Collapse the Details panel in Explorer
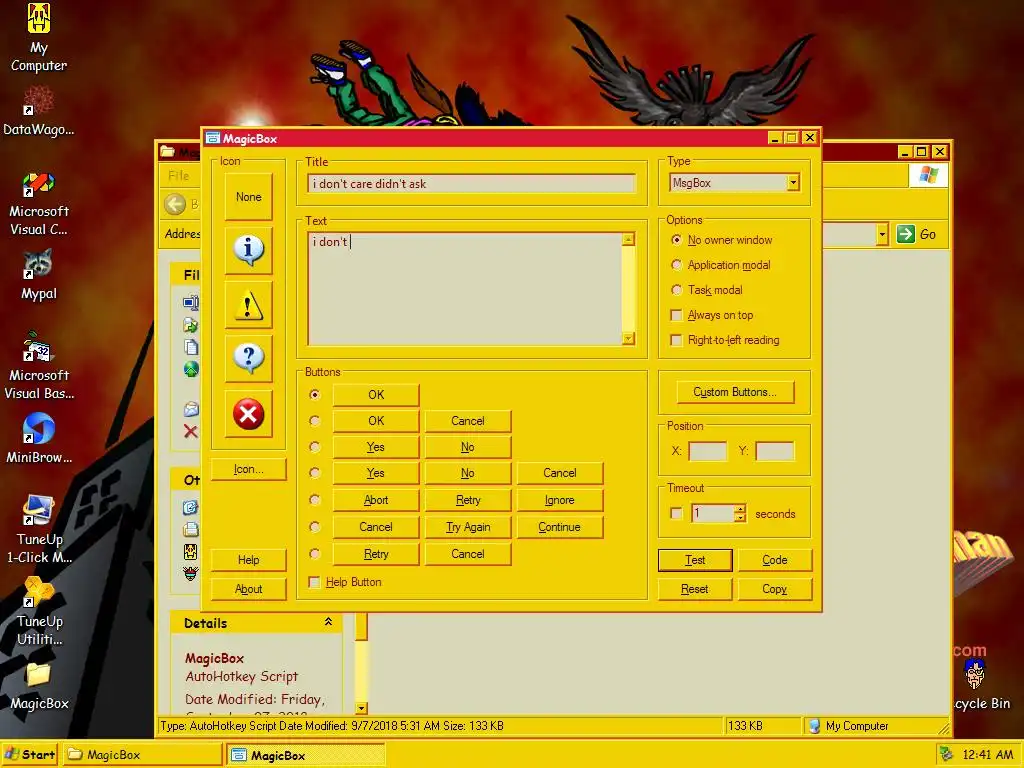Screen dimensions: 1024x768 [328, 622]
